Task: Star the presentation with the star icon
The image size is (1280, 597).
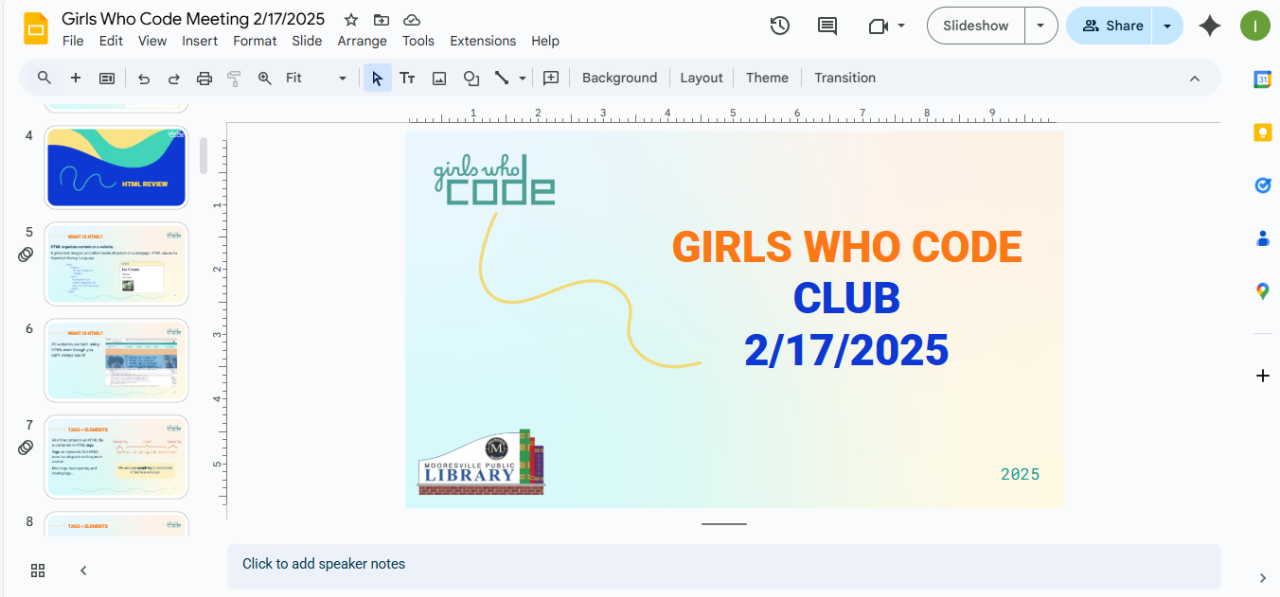Action: 350,20
